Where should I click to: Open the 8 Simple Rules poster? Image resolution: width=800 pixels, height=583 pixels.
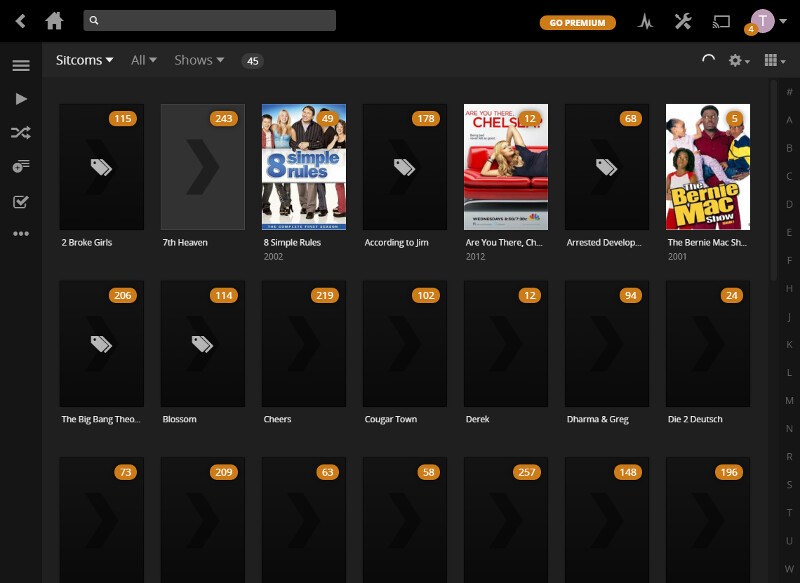(304, 167)
